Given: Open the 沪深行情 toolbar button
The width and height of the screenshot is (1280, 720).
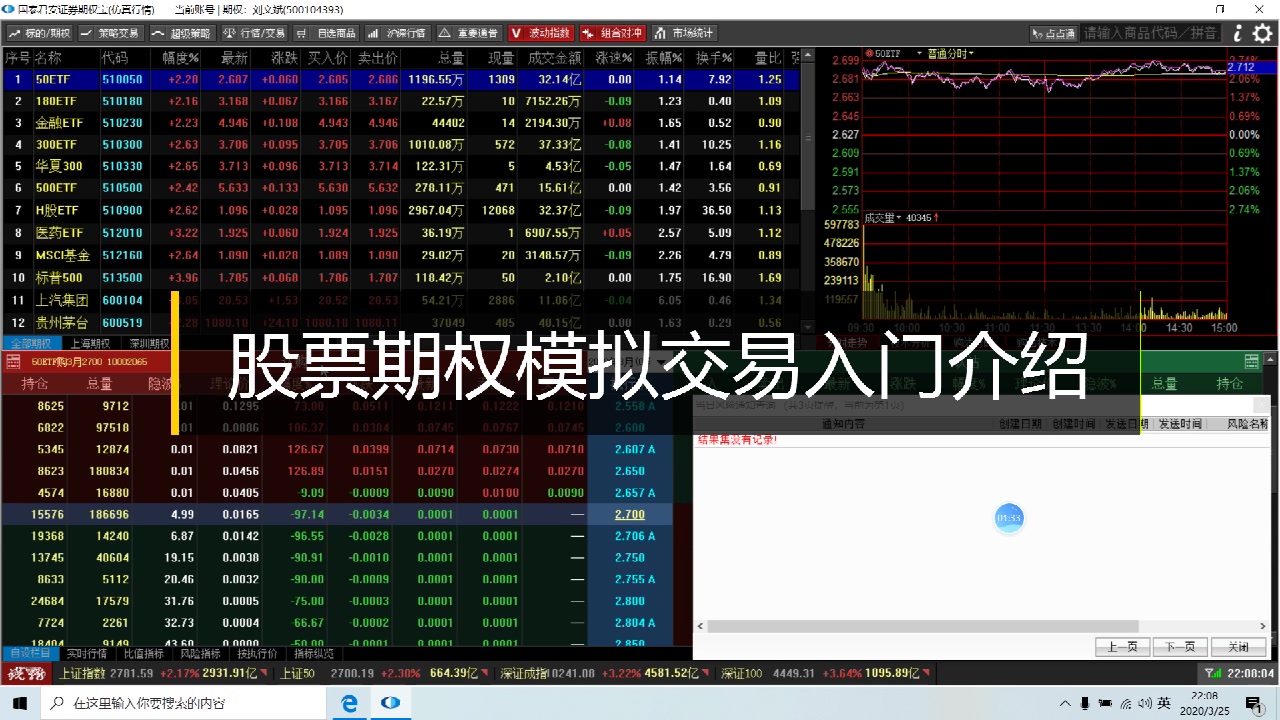Looking at the screenshot, I should click(397, 33).
